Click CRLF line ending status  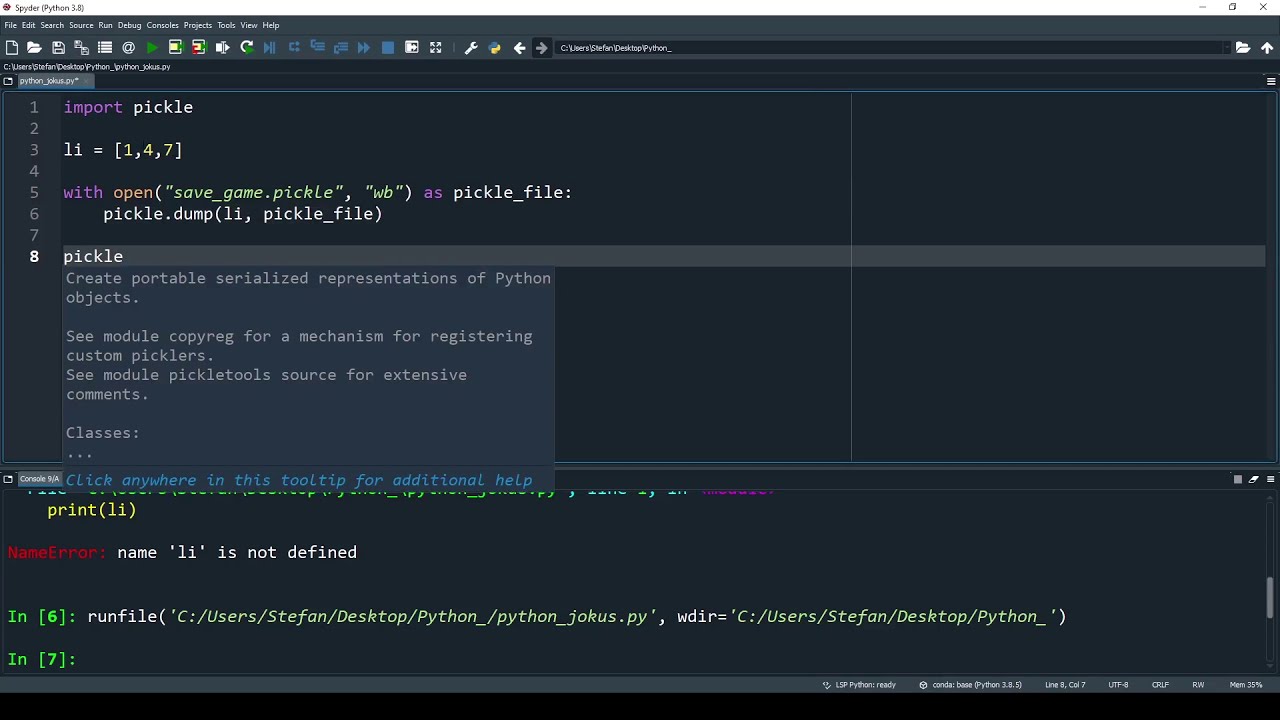(x=1160, y=685)
